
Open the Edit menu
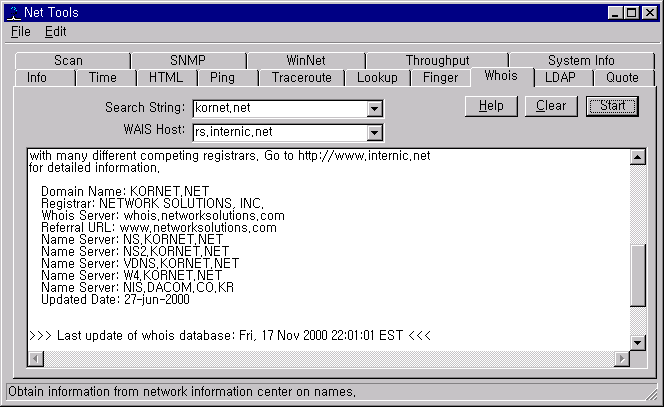click(55, 32)
